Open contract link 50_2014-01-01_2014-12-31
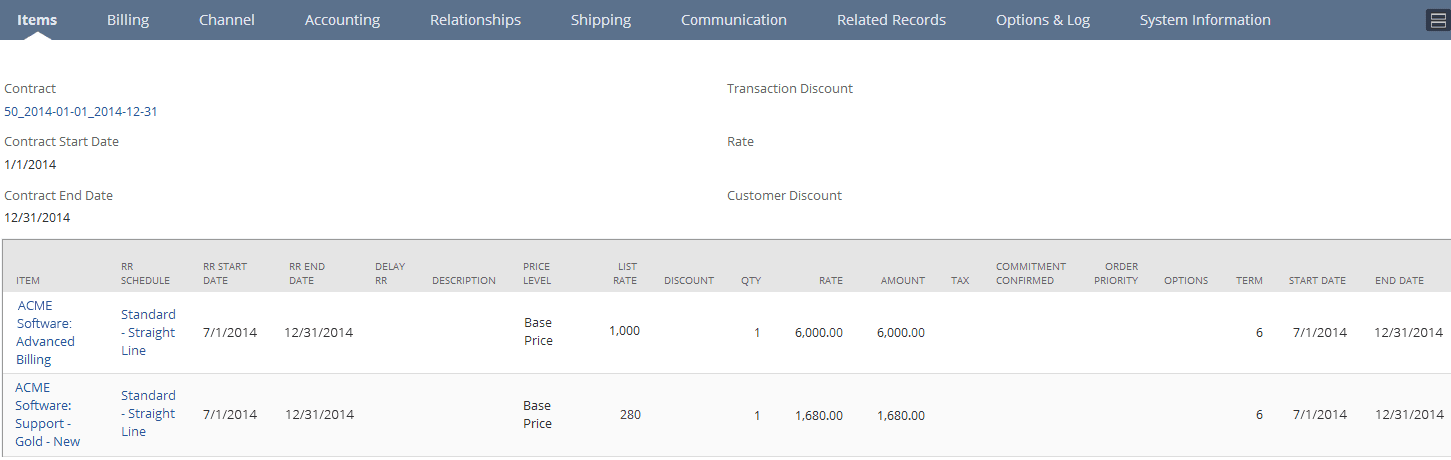 pyautogui.click(x=81, y=112)
